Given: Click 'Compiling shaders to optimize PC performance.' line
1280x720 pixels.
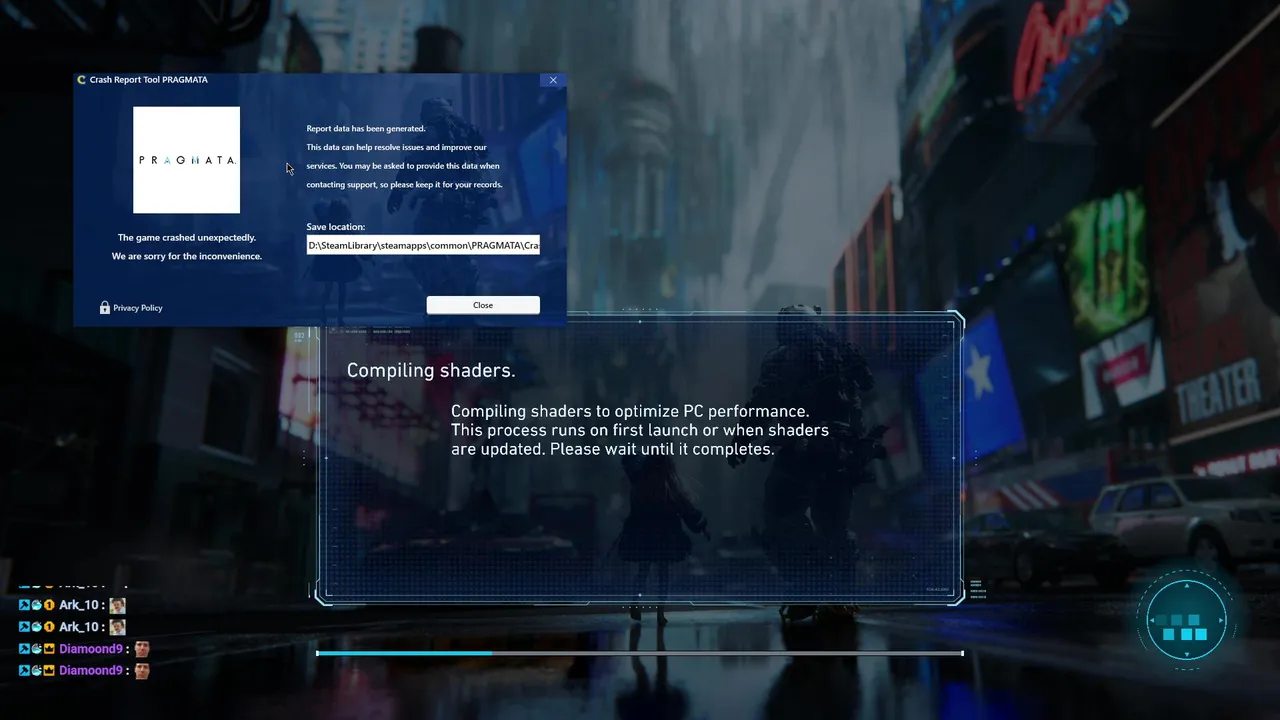Looking at the screenshot, I should pos(630,411).
